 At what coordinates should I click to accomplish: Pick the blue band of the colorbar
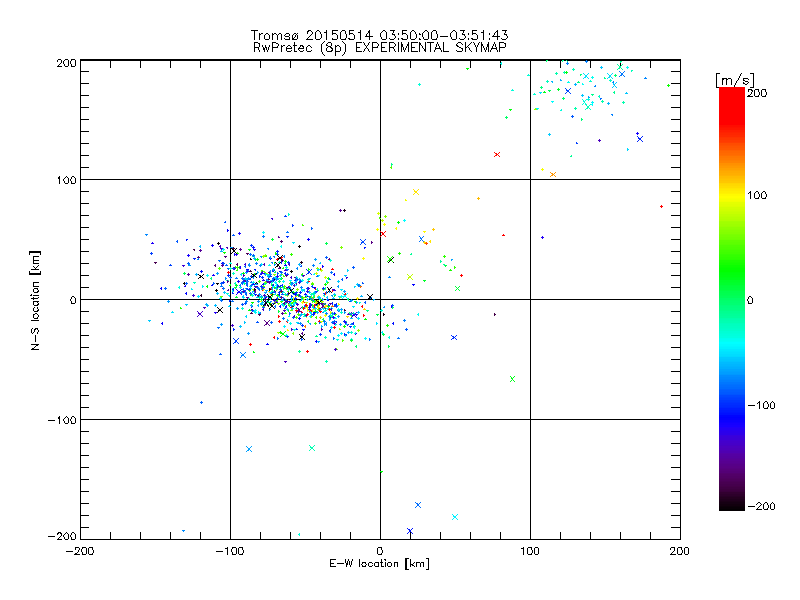pos(732,413)
